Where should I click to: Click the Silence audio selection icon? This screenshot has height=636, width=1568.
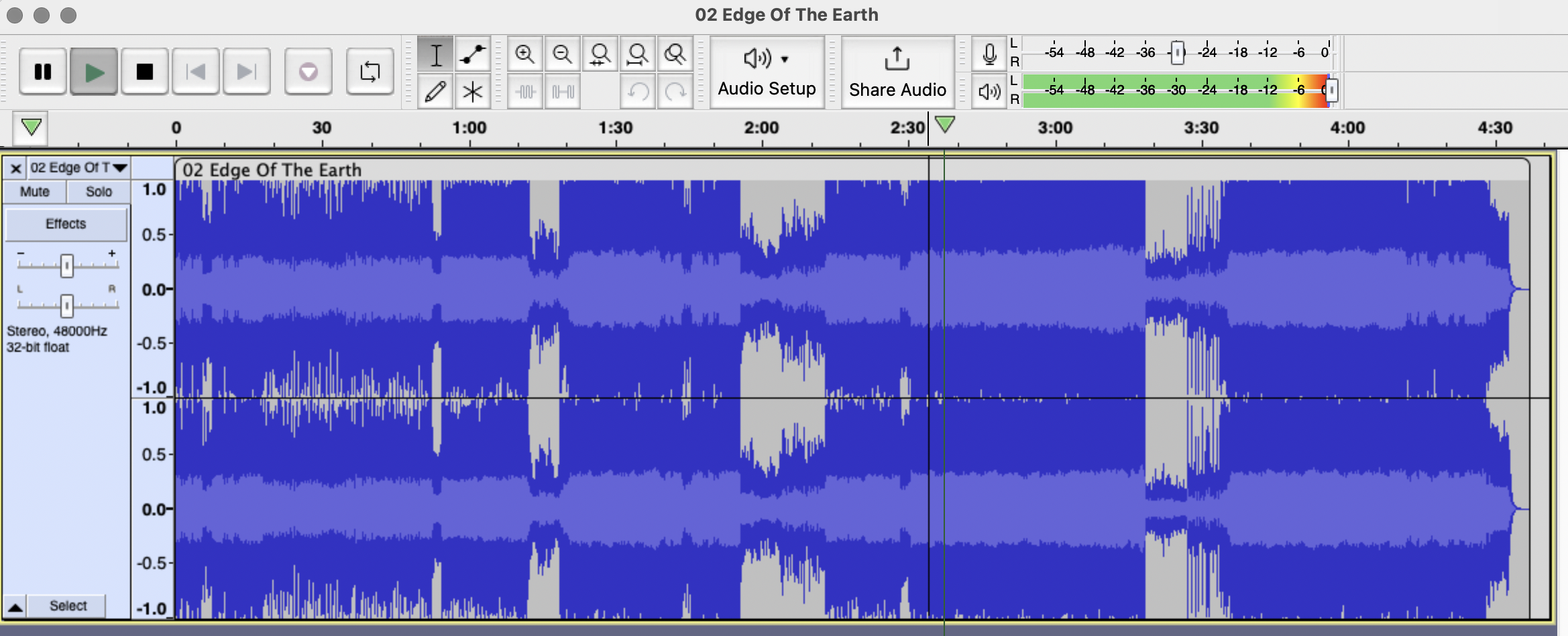562,91
